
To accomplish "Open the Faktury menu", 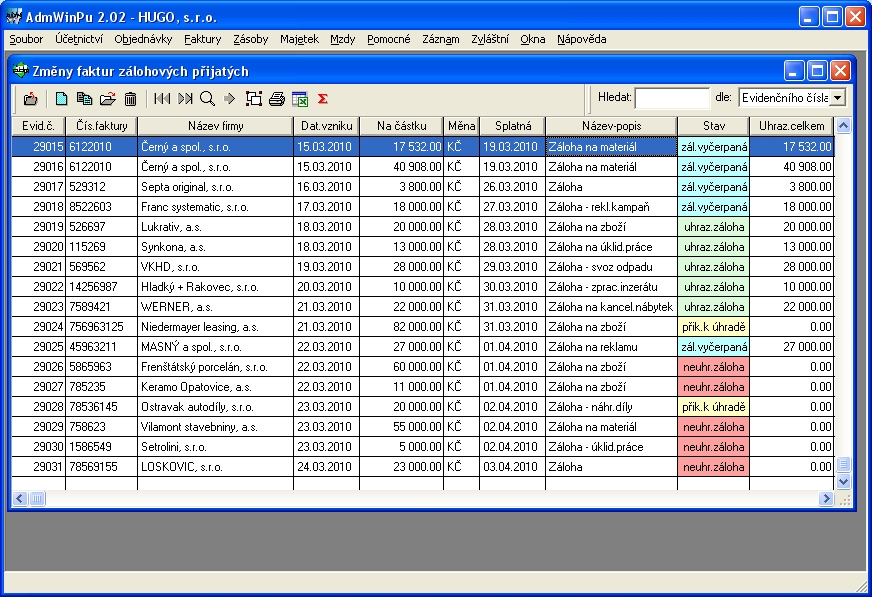I will point(203,39).
